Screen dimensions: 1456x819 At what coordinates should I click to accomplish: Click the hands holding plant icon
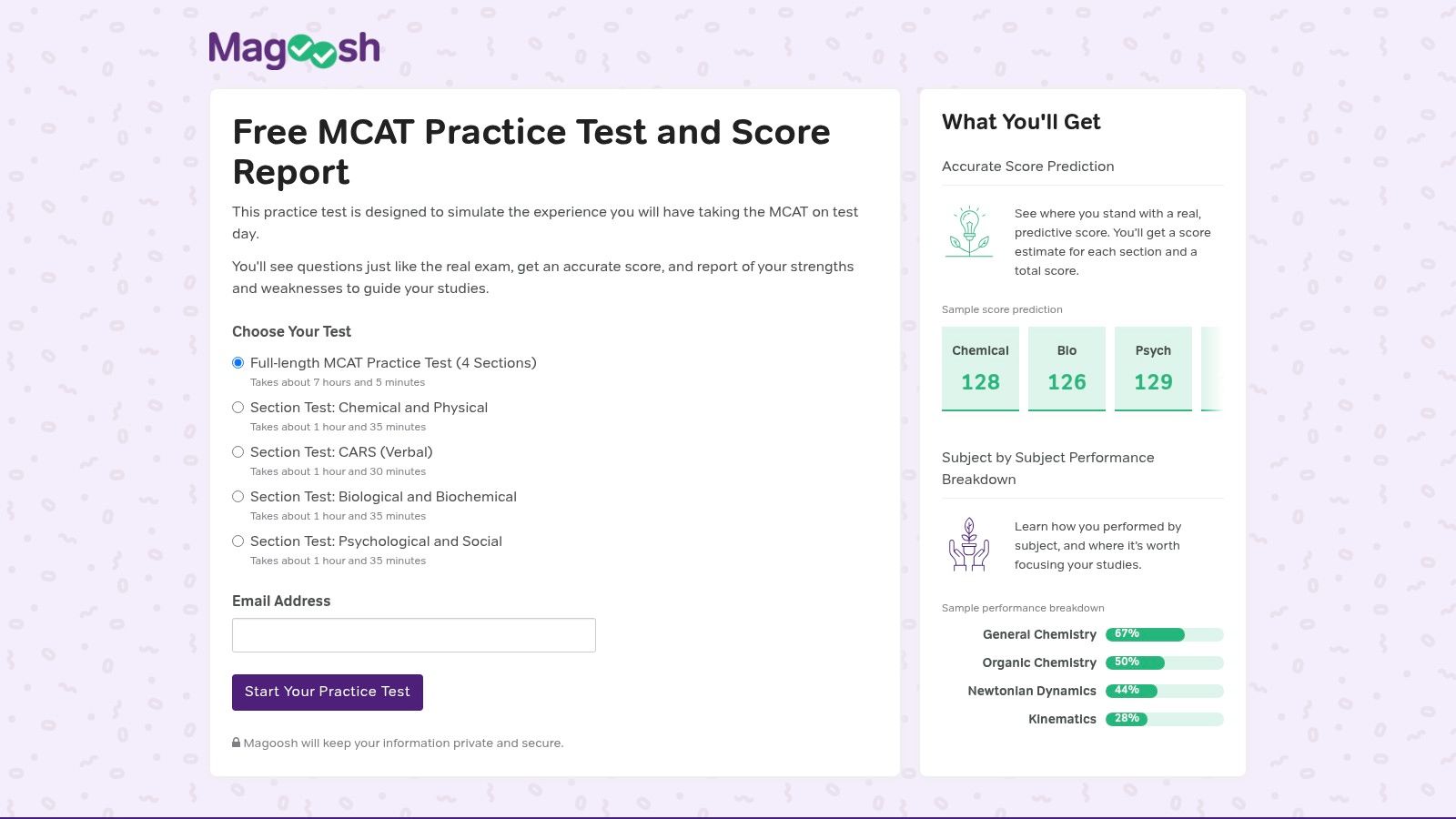point(969,544)
